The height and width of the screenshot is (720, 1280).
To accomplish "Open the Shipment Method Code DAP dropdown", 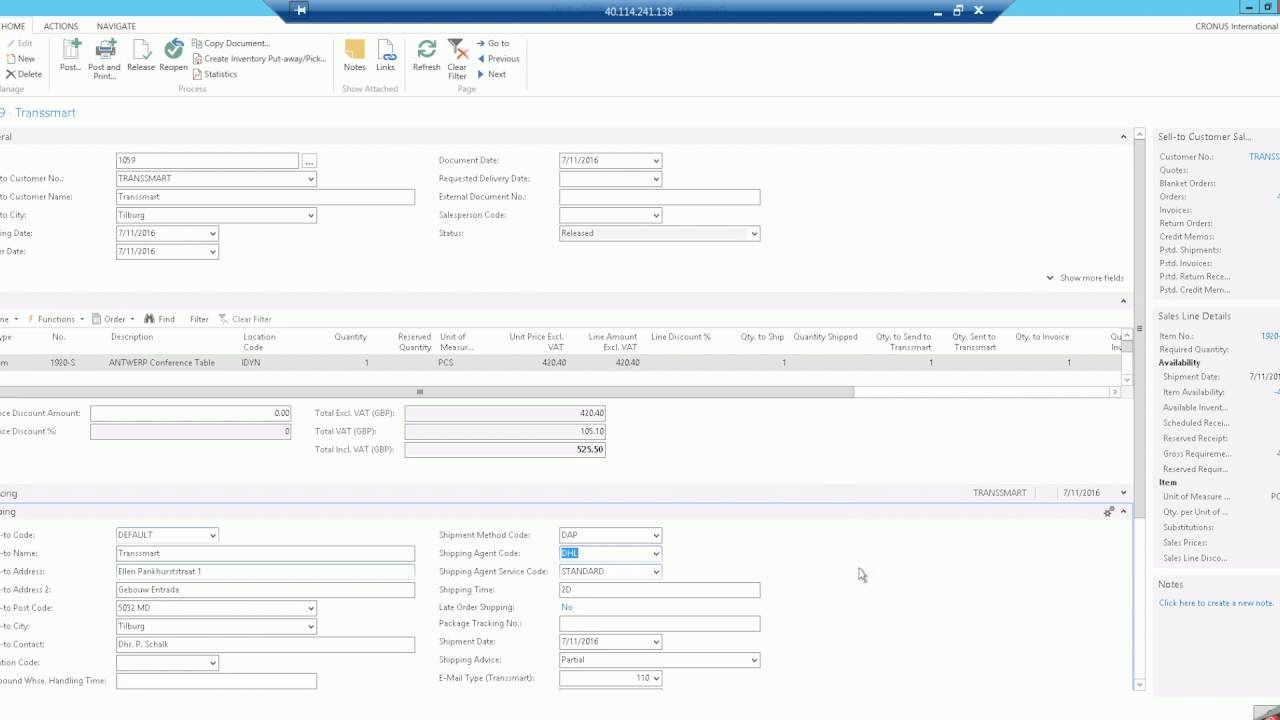I will (x=656, y=535).
